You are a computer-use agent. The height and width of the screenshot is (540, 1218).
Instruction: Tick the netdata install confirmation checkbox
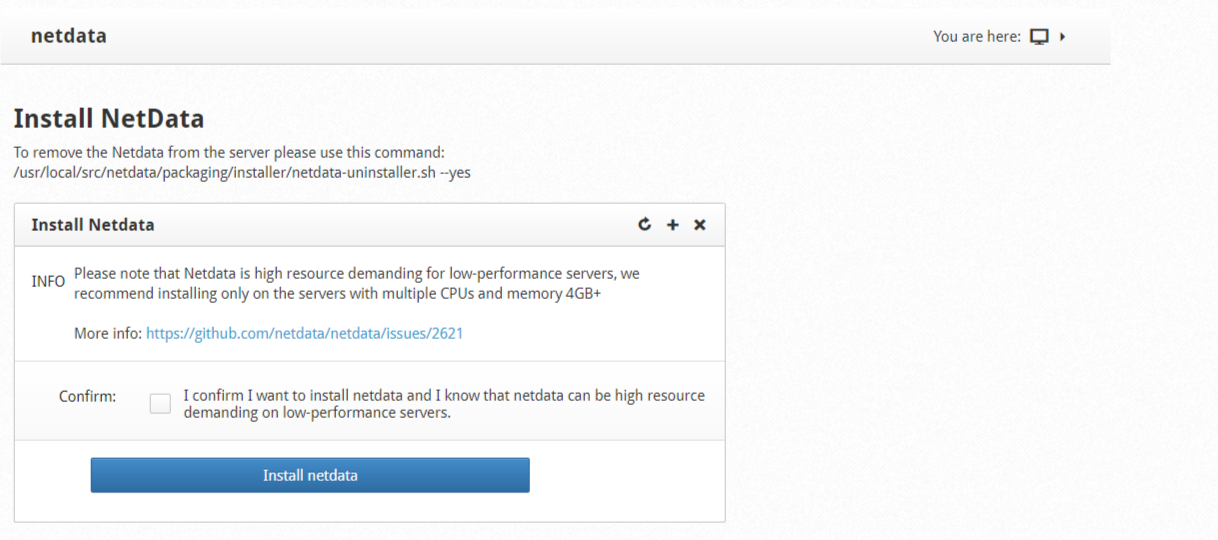(160, 403)
